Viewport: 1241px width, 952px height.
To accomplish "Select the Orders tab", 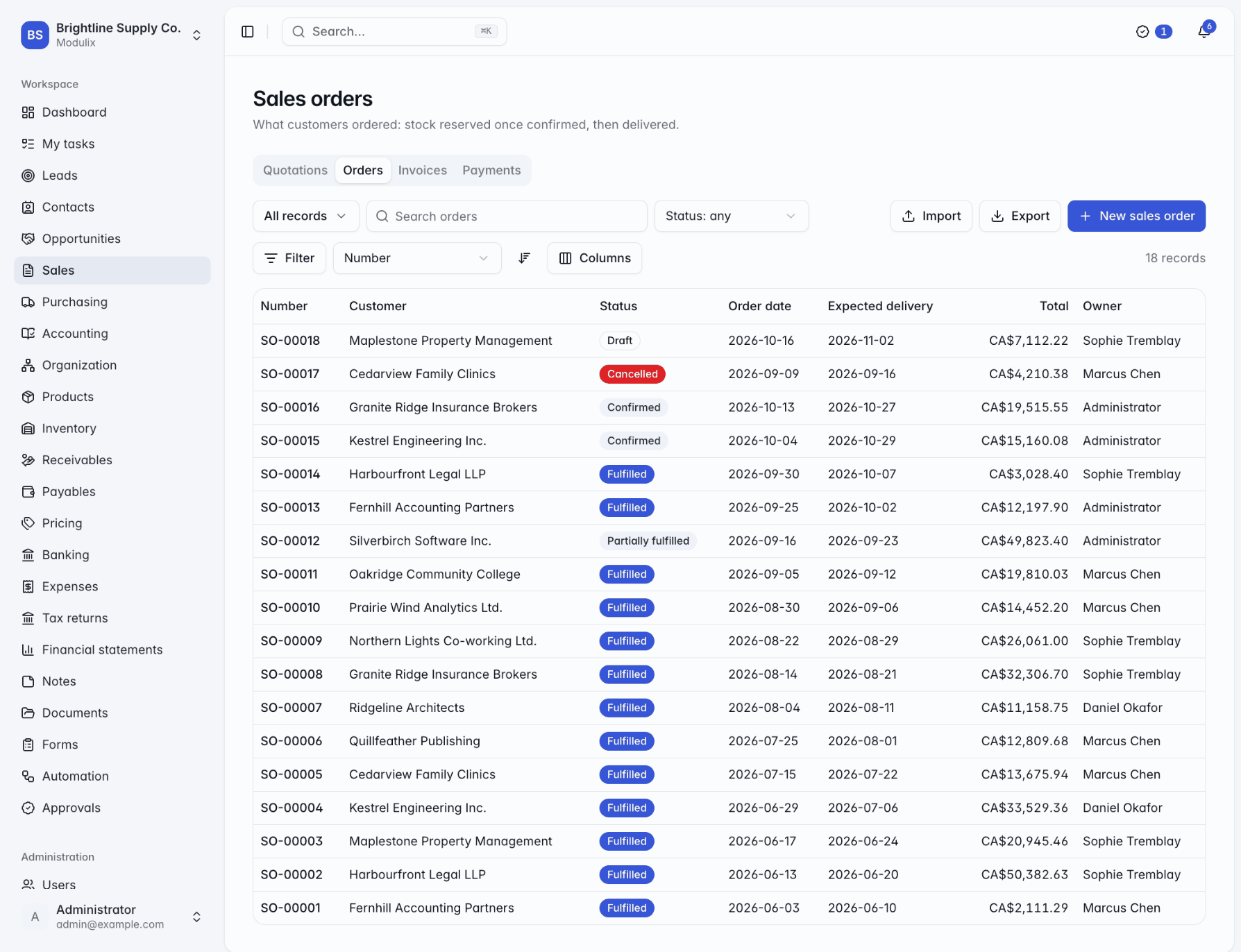I will (x=363, y=170).
